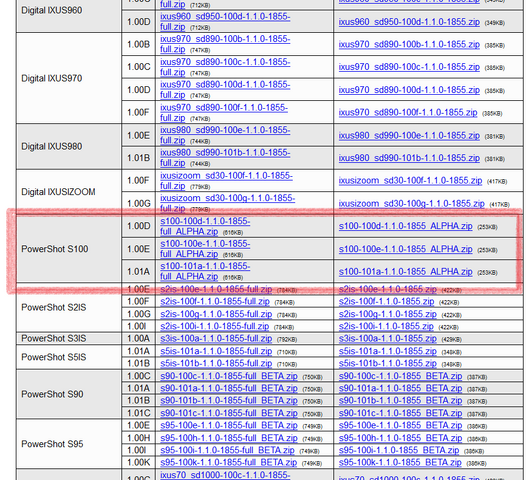Download s95-100k-1.1.0-1855-full_BETA.zip
This screenshot has height=480, width=526.
click(x=228, y=463)
